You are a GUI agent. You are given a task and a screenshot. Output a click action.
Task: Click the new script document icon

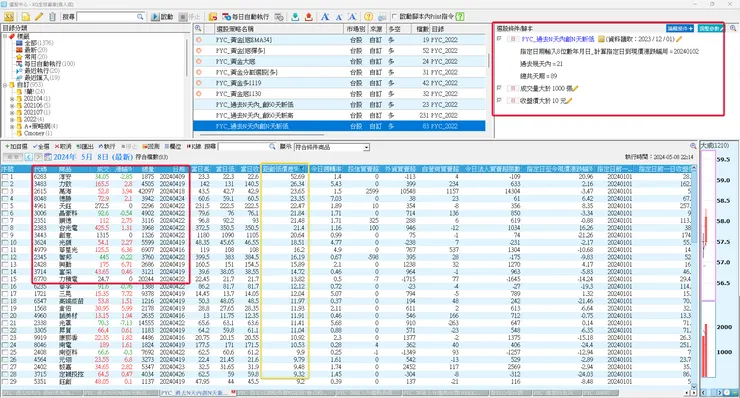tap(26, 17)
